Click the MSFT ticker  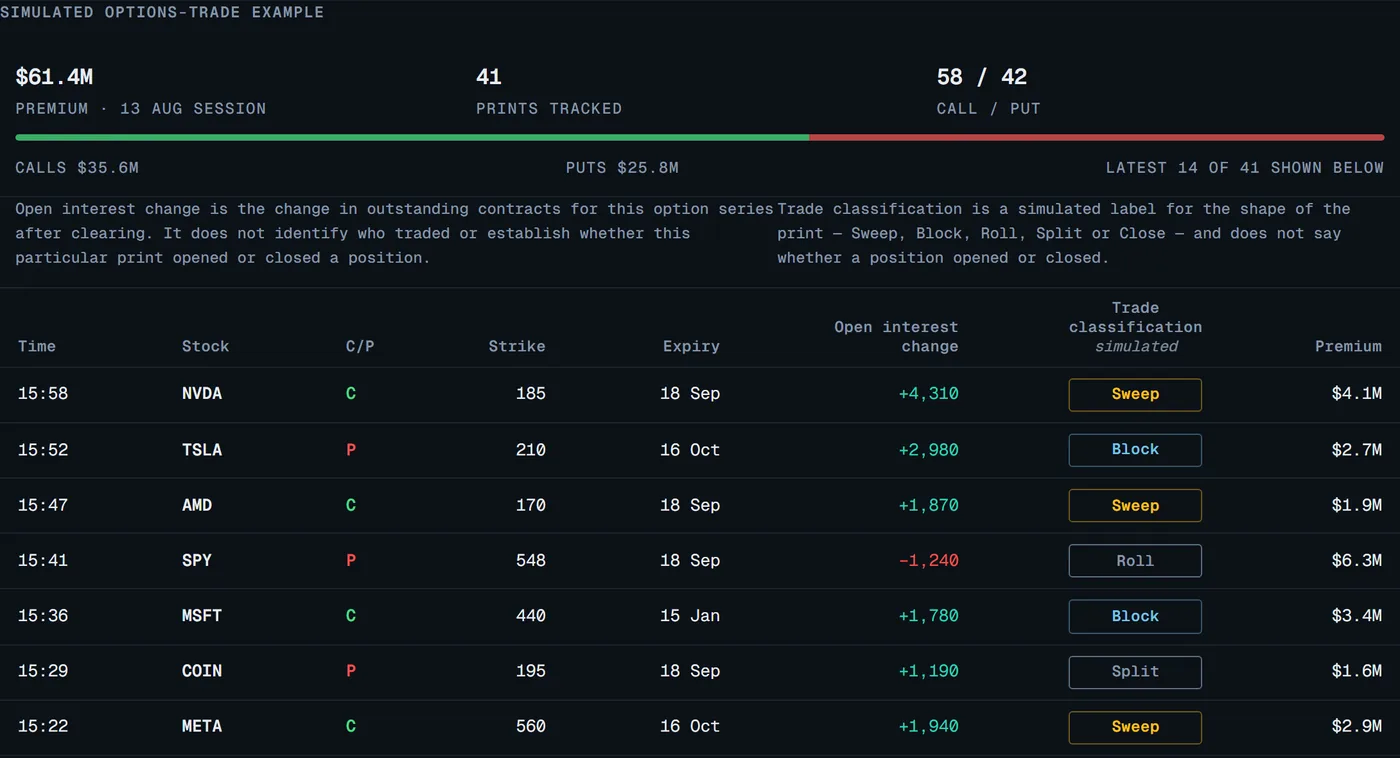pyautogui.click(x=202, y=616)
